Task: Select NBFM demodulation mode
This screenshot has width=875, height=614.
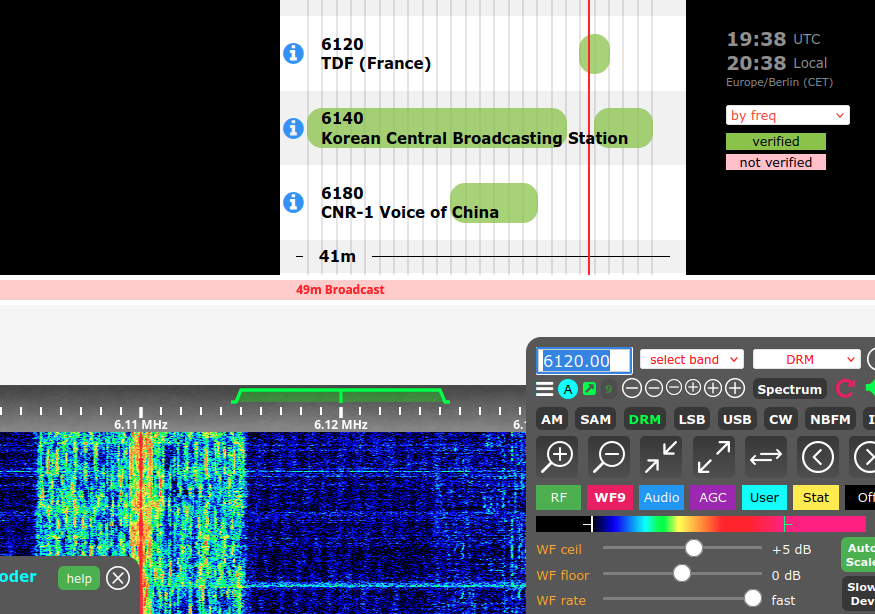Action: [830, 420]
